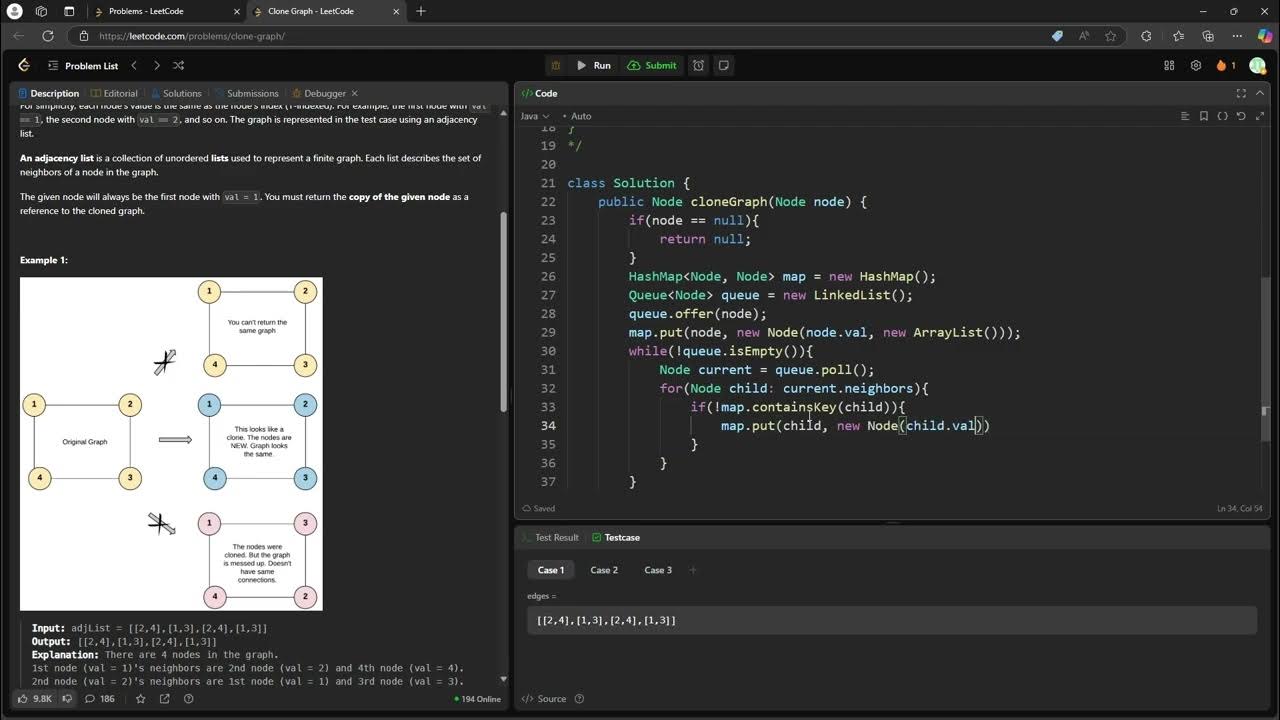
Task: Add a new test case with plus
Action: pos(693,570)
